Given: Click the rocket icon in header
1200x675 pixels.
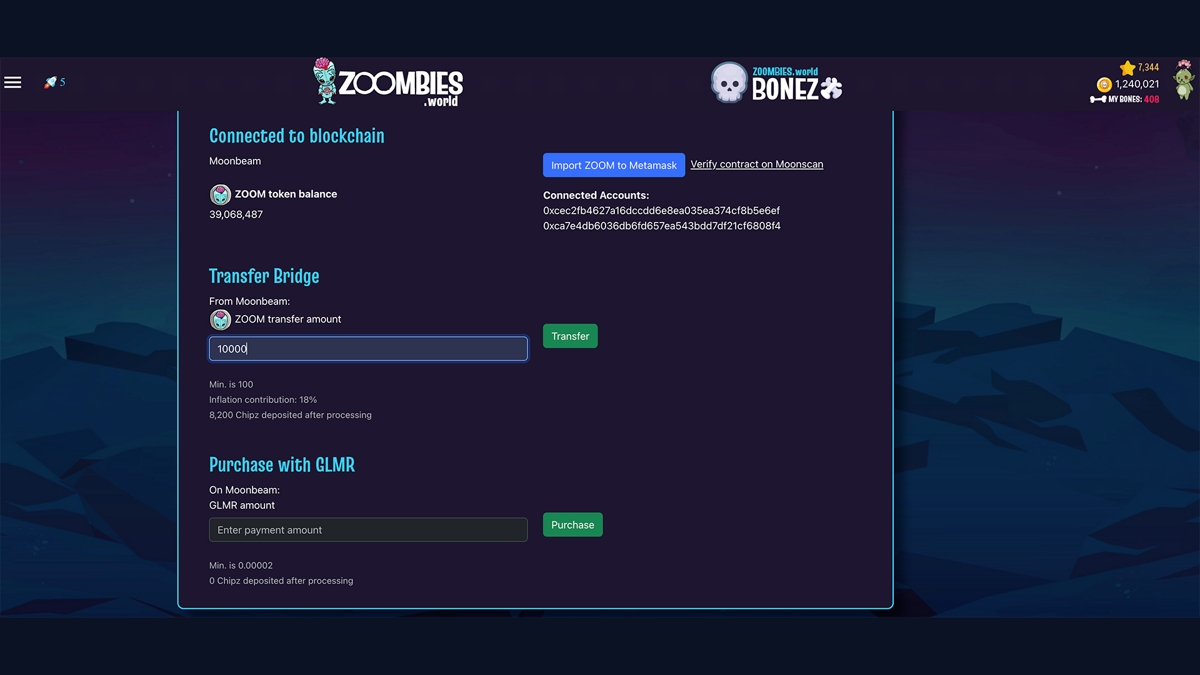Looking at the screenshot, I should coord(50,82).
